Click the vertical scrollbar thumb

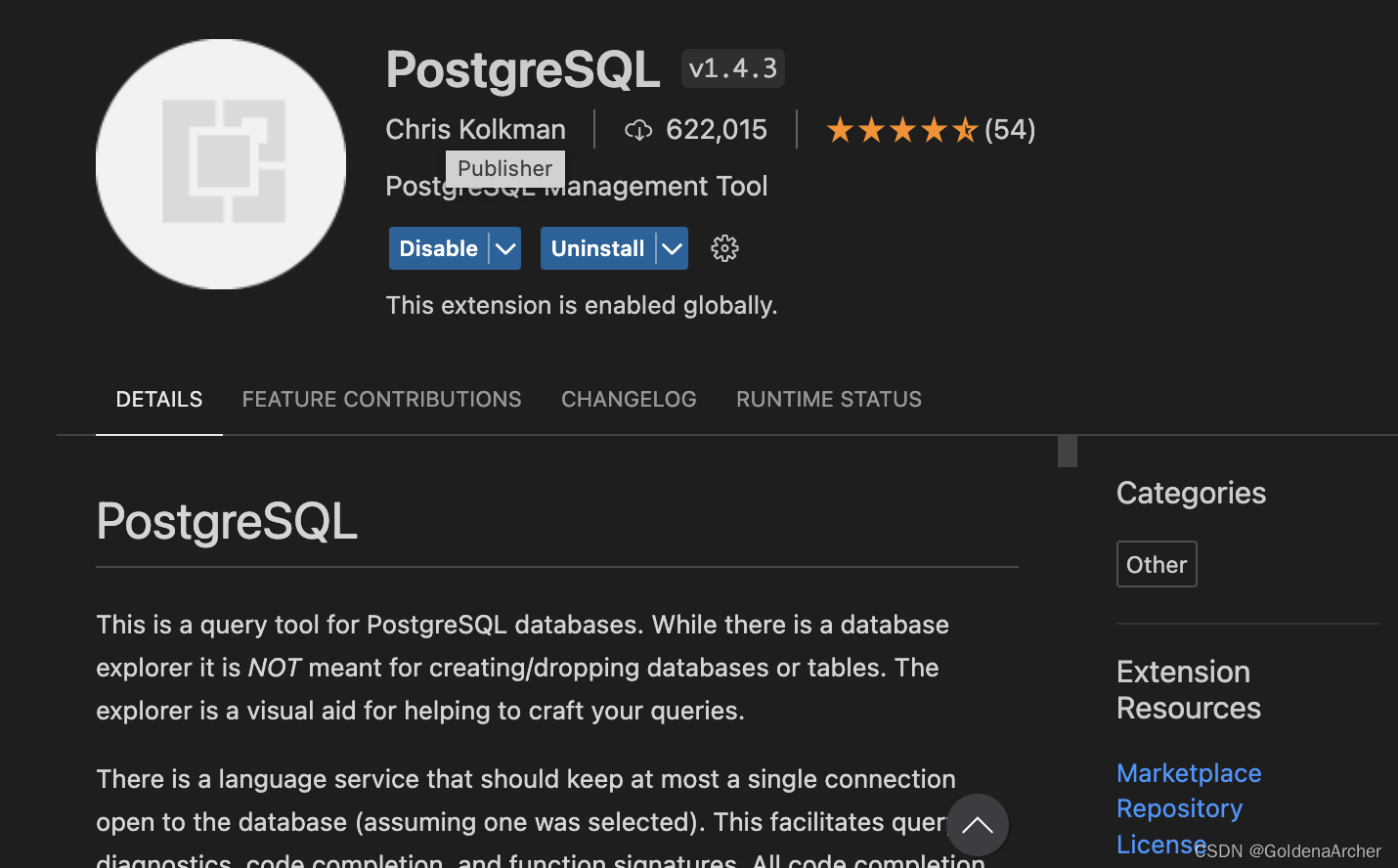(x=1067, y=452)
